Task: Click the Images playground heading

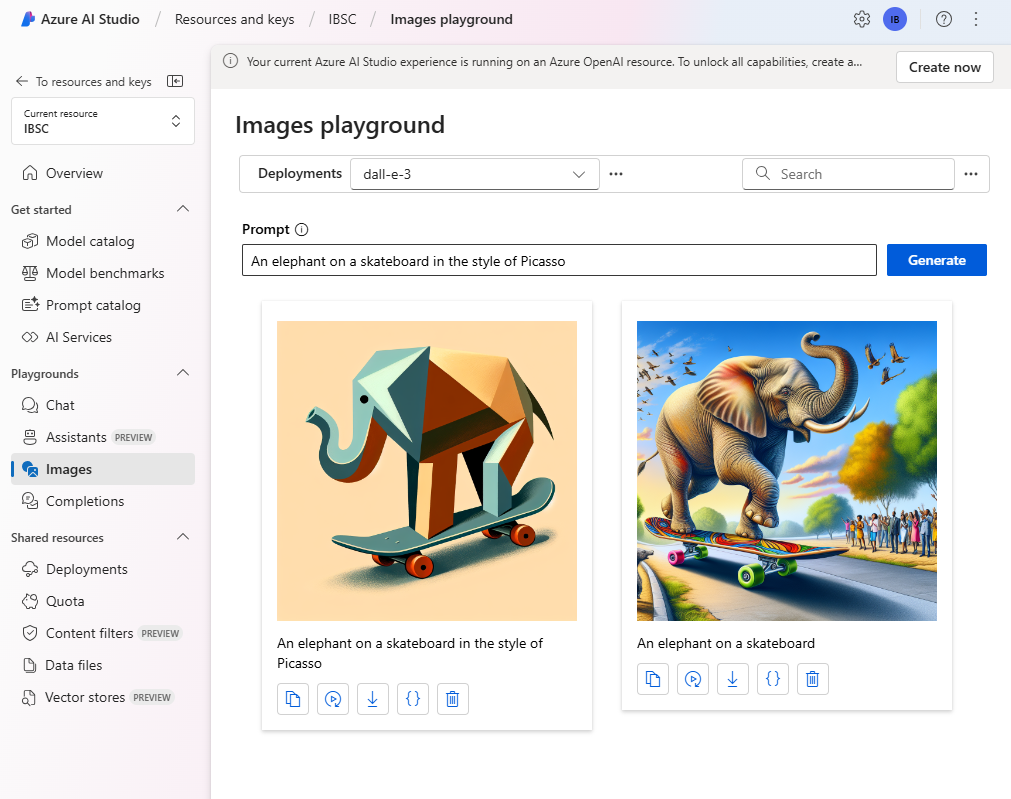Action: (x=340, y=124)
